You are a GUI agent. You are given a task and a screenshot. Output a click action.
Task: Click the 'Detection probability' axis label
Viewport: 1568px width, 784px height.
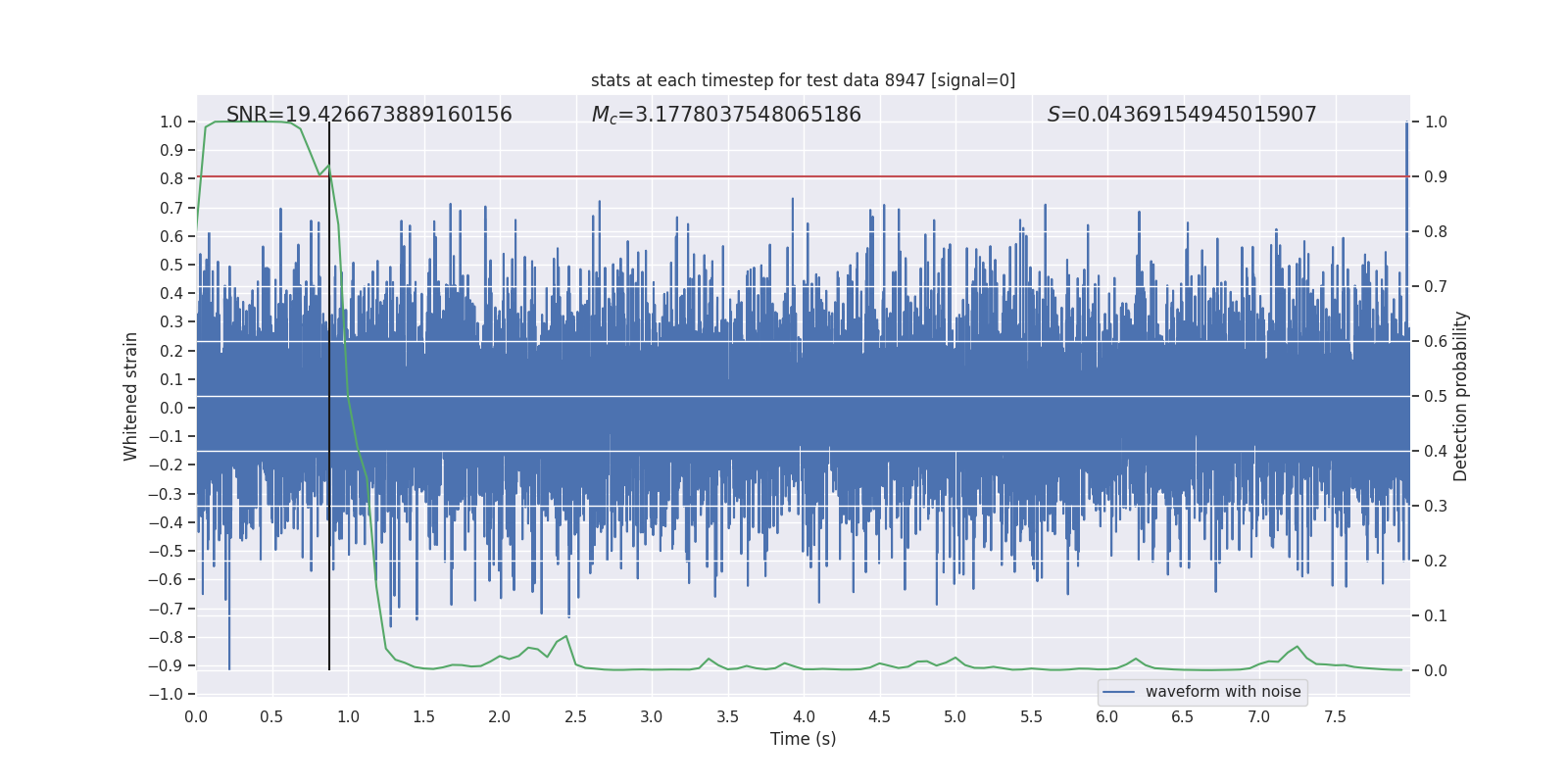click(x=1461, y=396)
